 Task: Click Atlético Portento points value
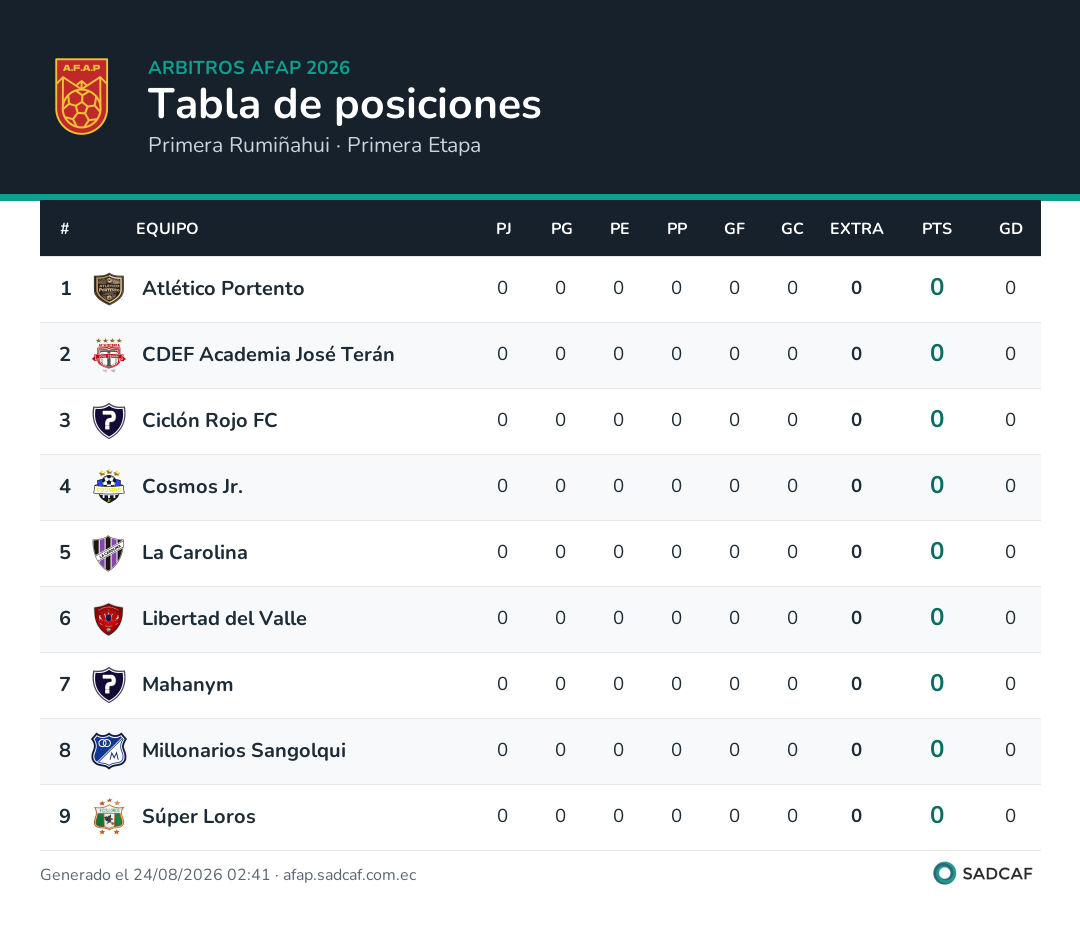click(937, 287)
